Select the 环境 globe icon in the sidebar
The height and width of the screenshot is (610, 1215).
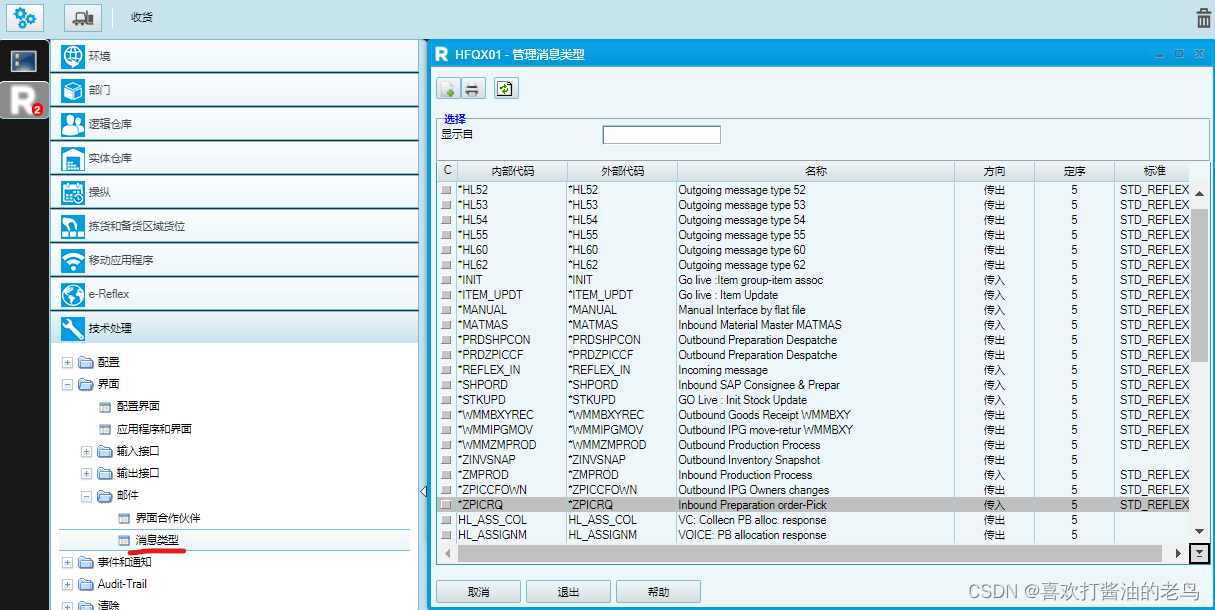(x=74, y=56)
